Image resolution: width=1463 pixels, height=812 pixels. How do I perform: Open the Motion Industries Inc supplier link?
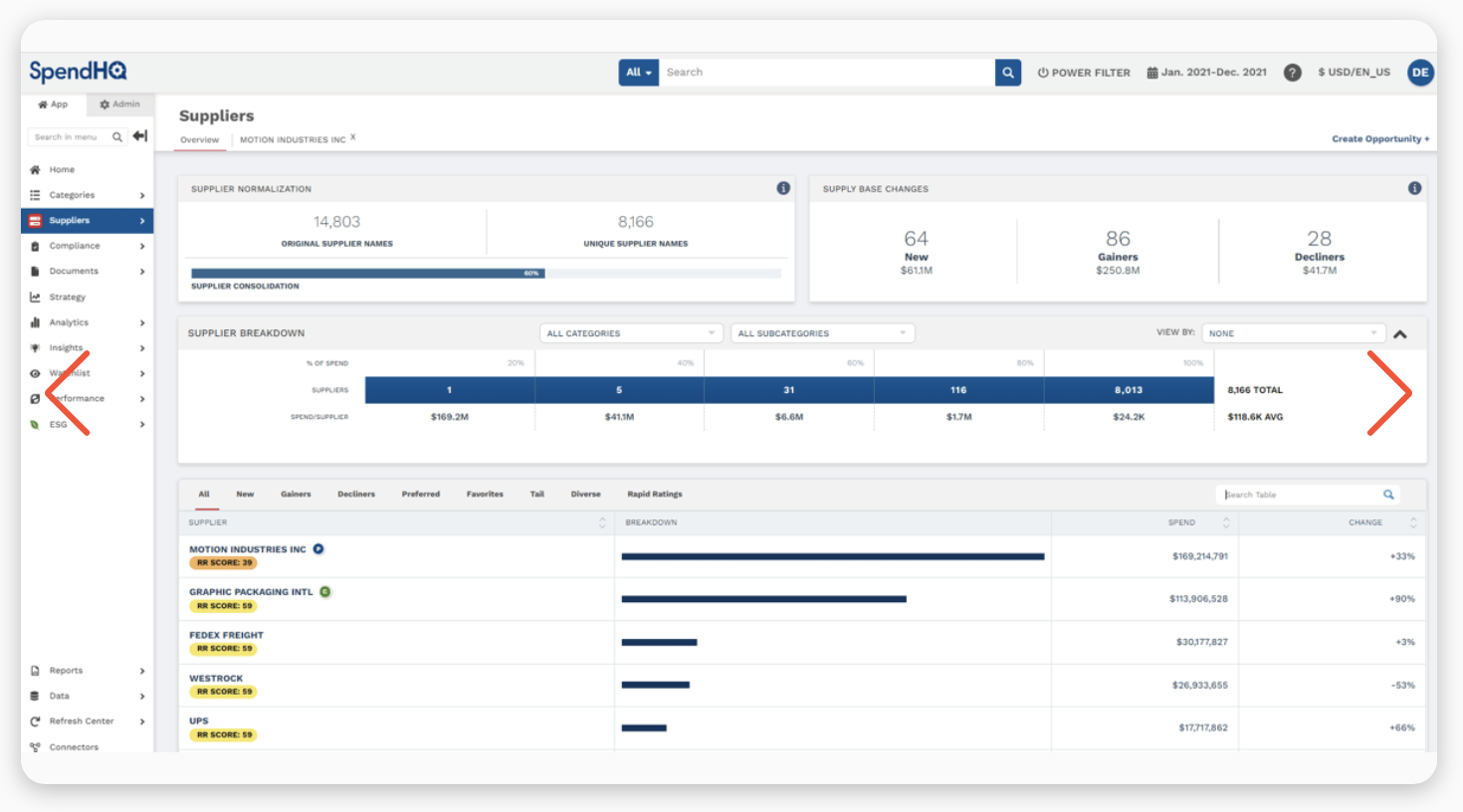(x=248, y=549)
